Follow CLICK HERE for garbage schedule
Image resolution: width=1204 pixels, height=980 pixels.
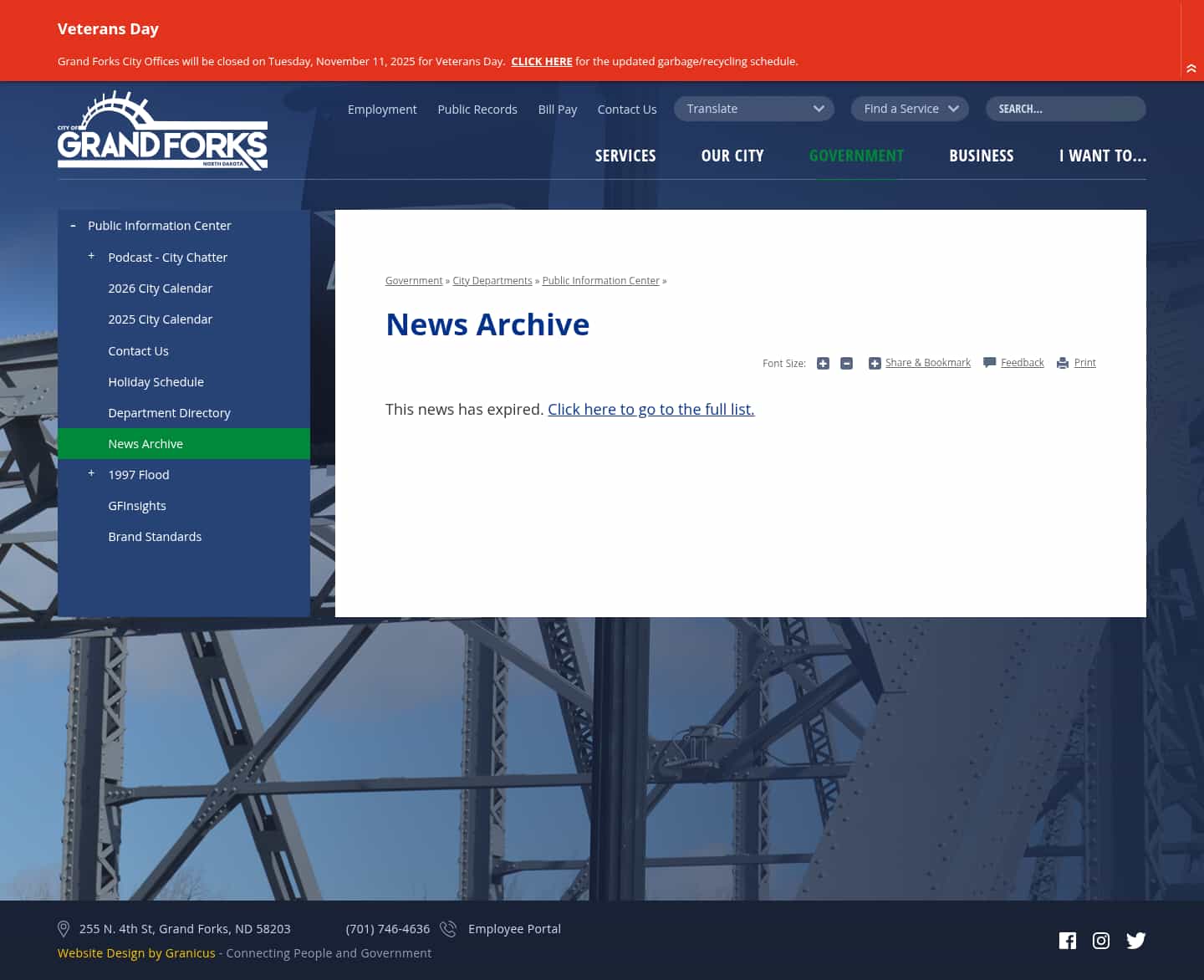(542, 61)
